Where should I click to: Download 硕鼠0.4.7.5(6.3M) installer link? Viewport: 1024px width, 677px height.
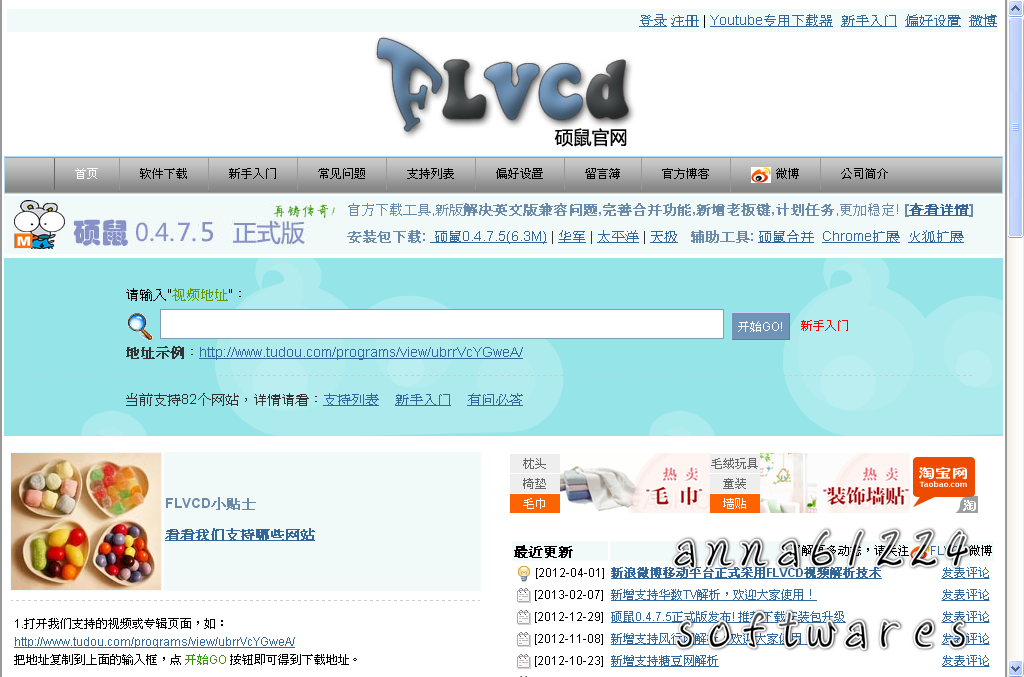pos(490,236)
